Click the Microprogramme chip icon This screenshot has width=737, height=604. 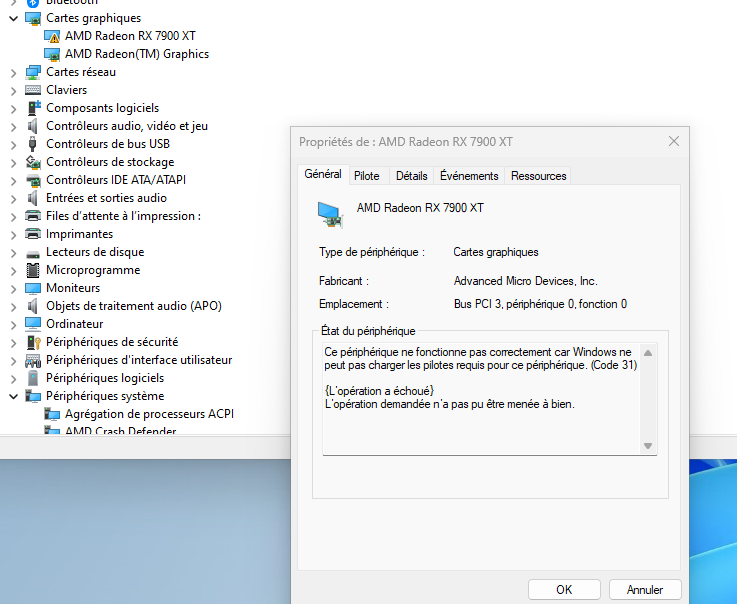click(33, 270)
